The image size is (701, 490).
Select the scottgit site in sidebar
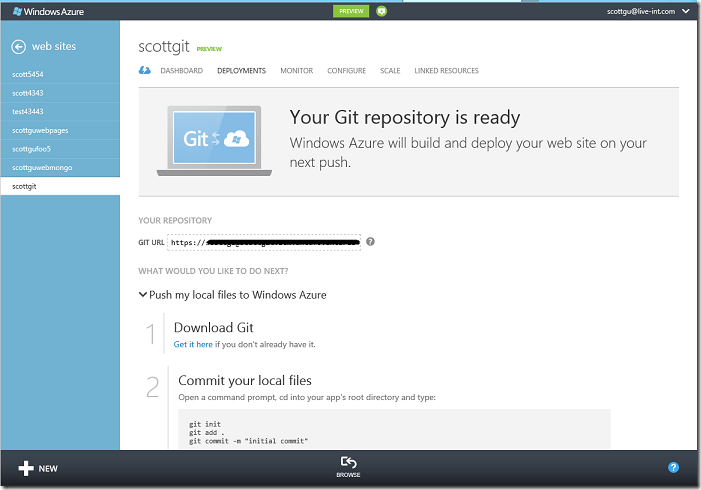click(x=60, y=186)
